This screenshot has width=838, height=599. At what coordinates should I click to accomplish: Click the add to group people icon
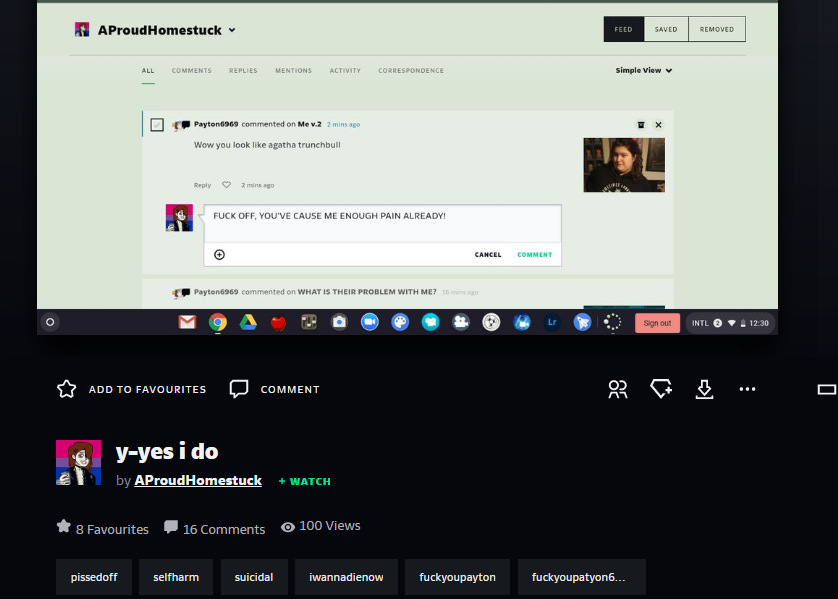[x=618, y=389]
